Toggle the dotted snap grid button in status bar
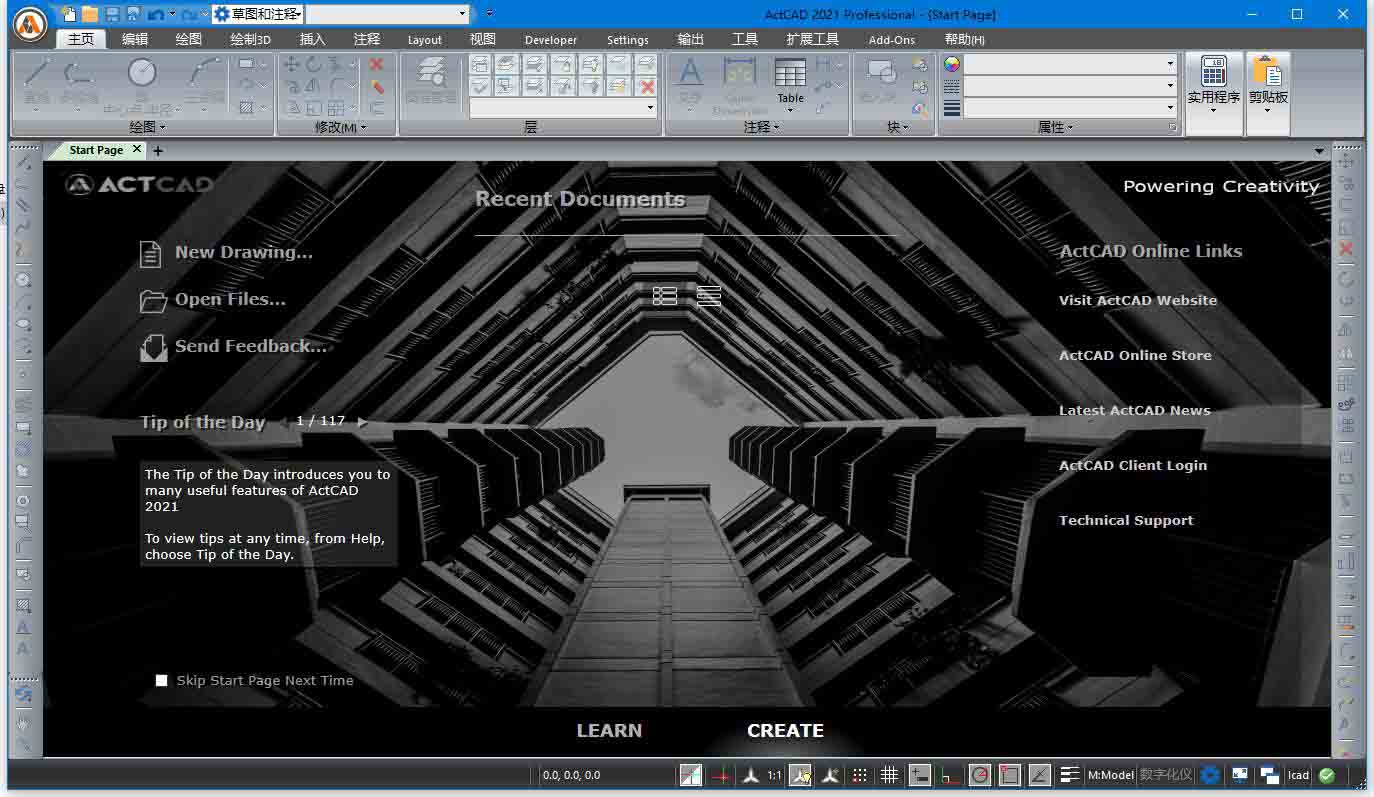Screen dimensions: 1374x797 (x=859, y=775)
